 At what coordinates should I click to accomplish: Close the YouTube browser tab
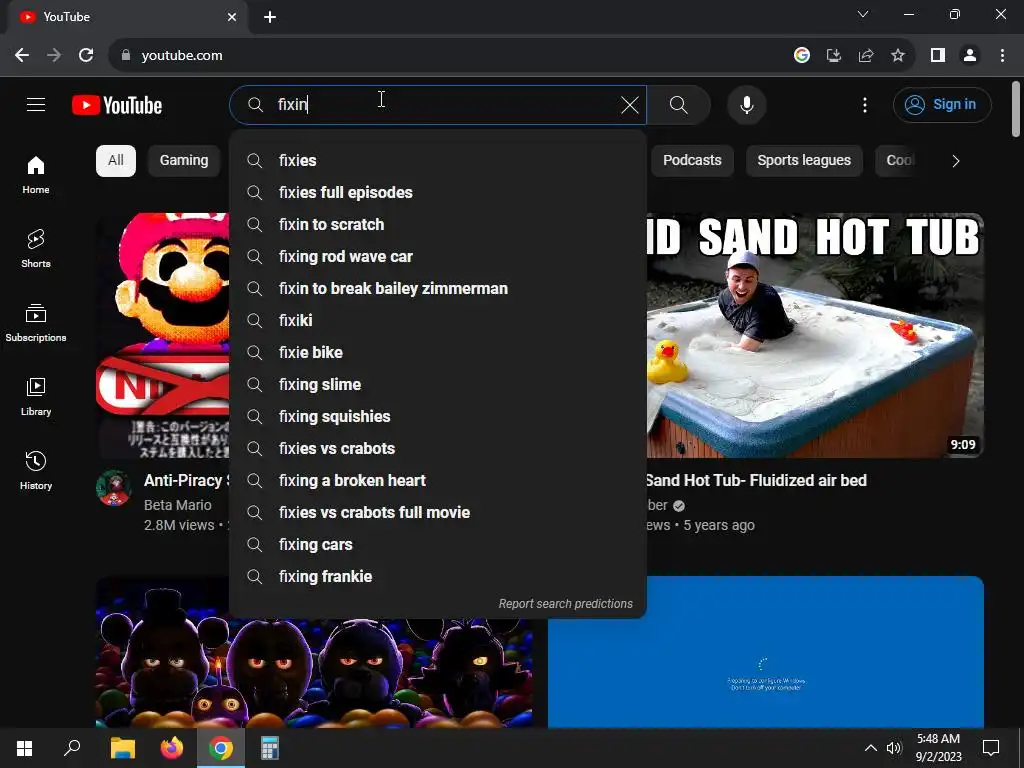tap(232, 17)
